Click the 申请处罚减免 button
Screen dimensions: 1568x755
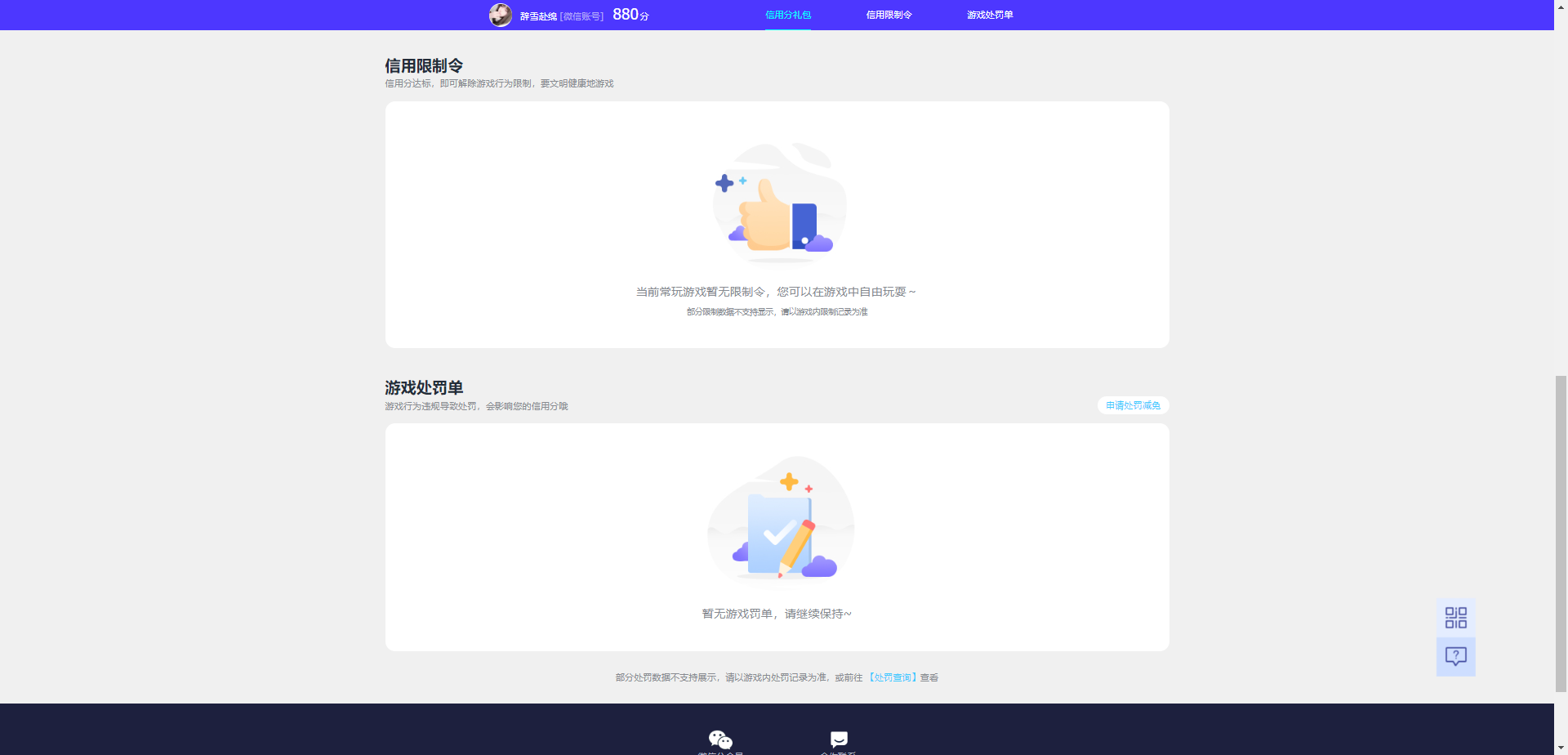(x=1133, y=405)
